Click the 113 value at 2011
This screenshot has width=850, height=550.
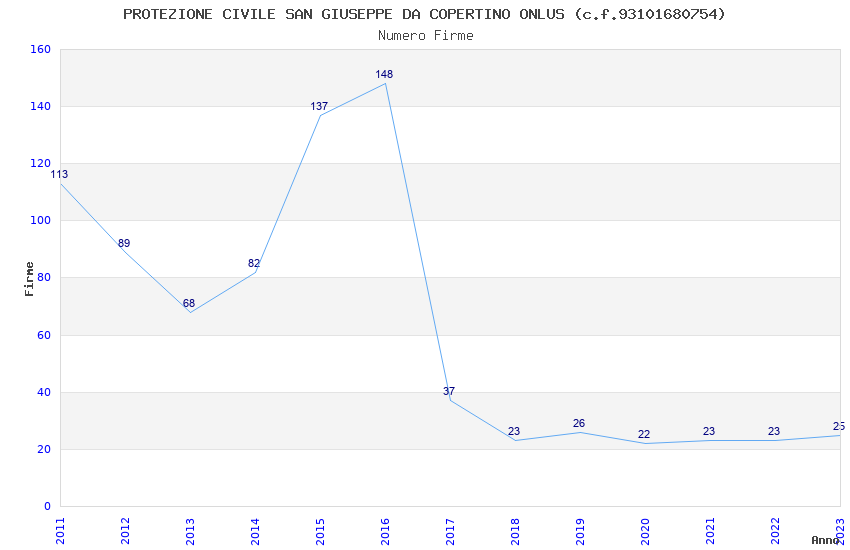59,174
